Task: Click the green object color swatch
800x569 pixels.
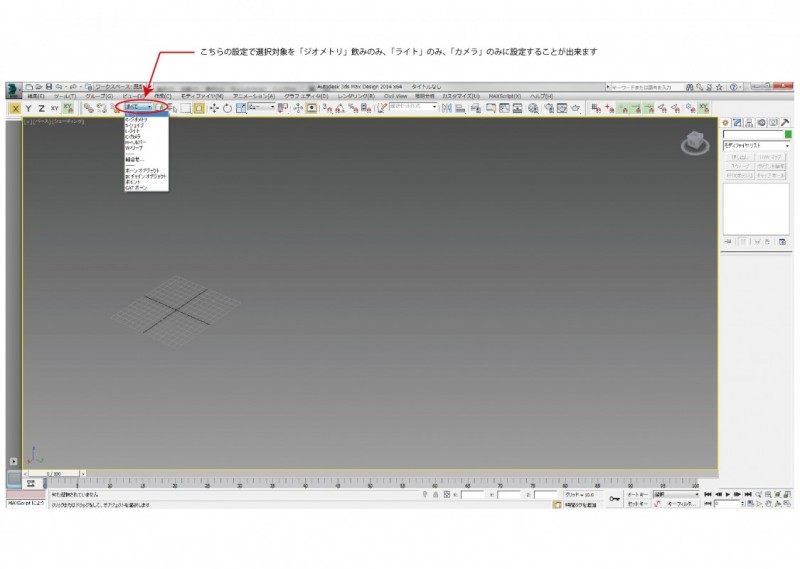Action: pyautogui.click(x=788, y=134)
